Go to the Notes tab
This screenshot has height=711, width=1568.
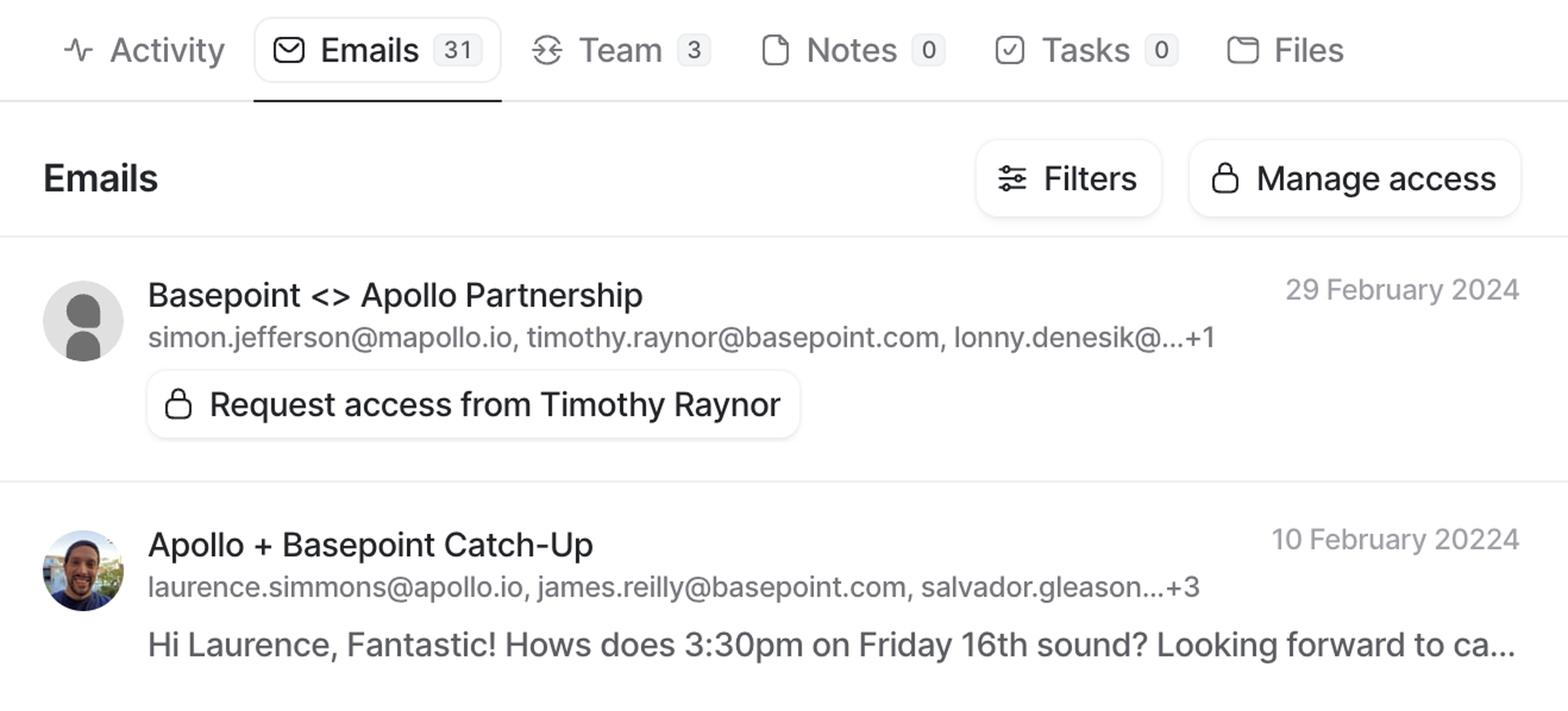click(x=852, y=50)
